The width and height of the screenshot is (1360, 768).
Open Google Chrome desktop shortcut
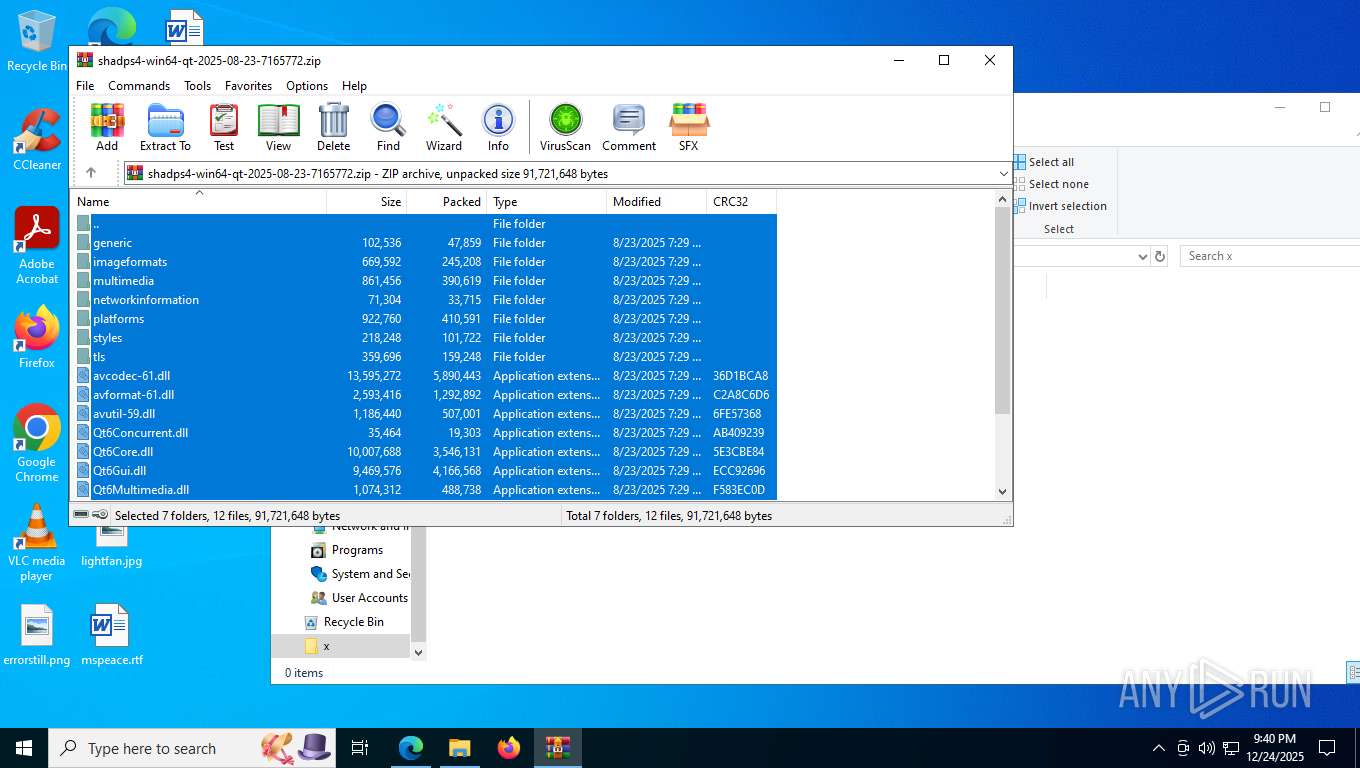(x=37, y=443)
